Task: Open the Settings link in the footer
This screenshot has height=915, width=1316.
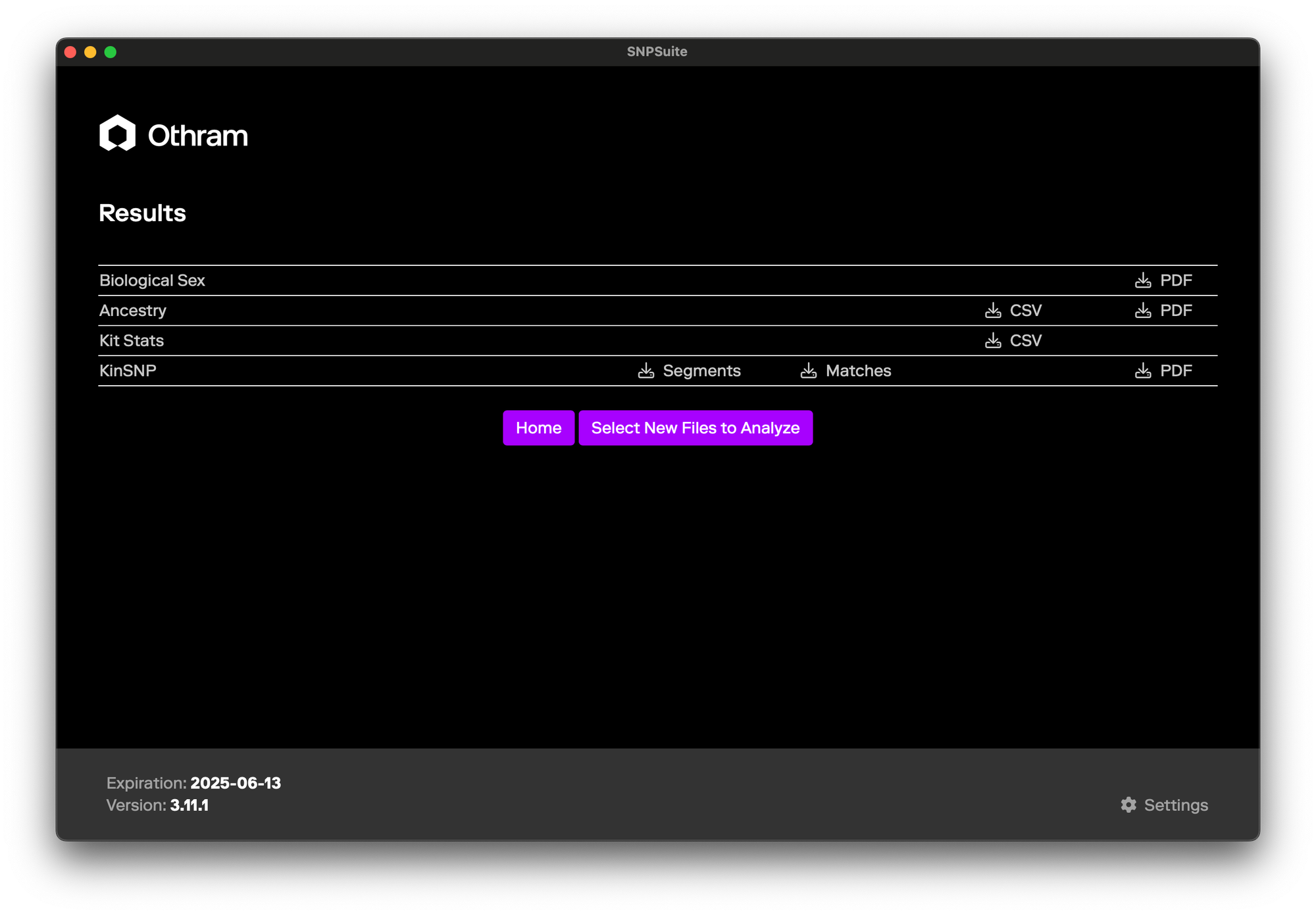Action: pos(1175,805)
